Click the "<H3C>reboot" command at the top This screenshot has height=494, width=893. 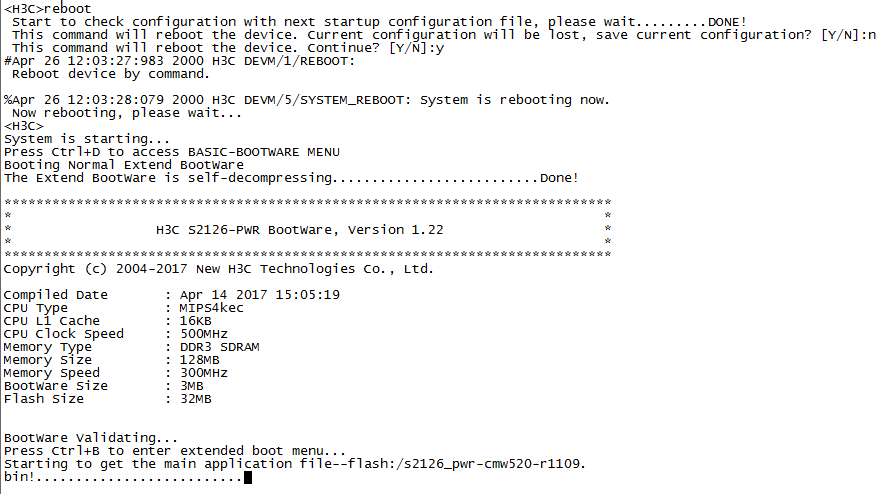click(x=46, y=8)
